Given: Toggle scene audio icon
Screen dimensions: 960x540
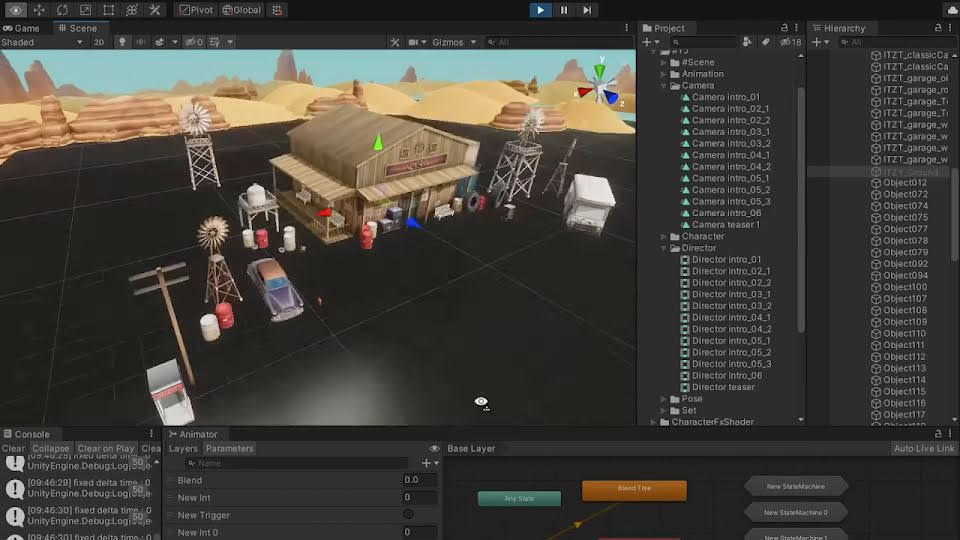Looking at the screenshot, I should [141, 42].
